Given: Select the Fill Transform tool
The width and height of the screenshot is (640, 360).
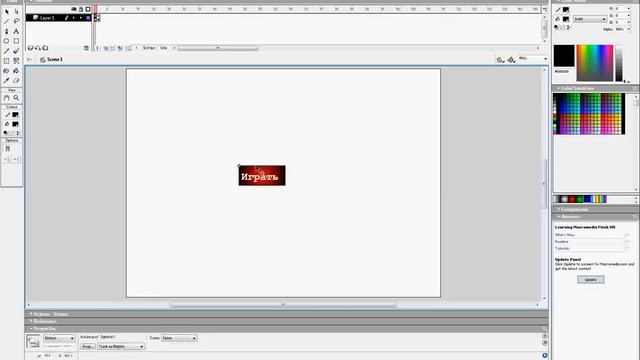Looking at the screenshot, I should tap(16, 61).
